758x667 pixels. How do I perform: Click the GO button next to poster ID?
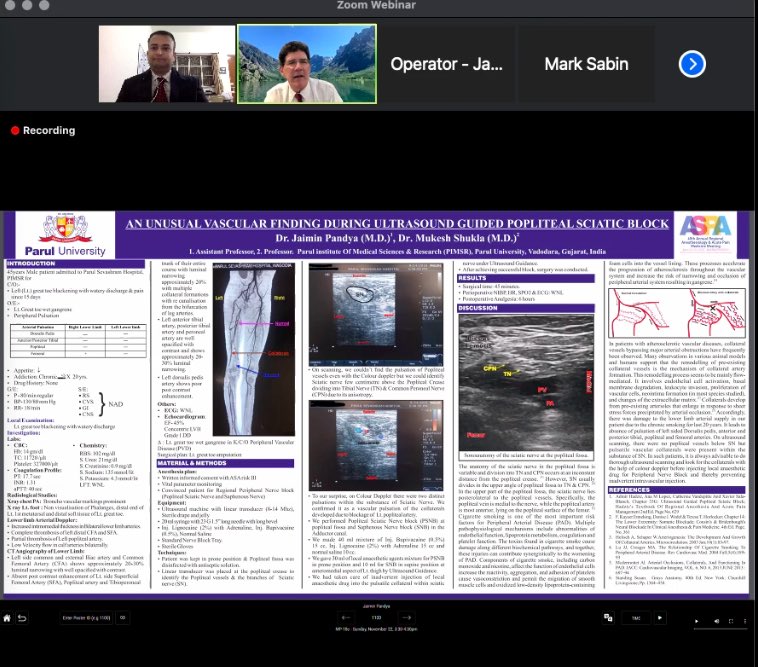123,618
